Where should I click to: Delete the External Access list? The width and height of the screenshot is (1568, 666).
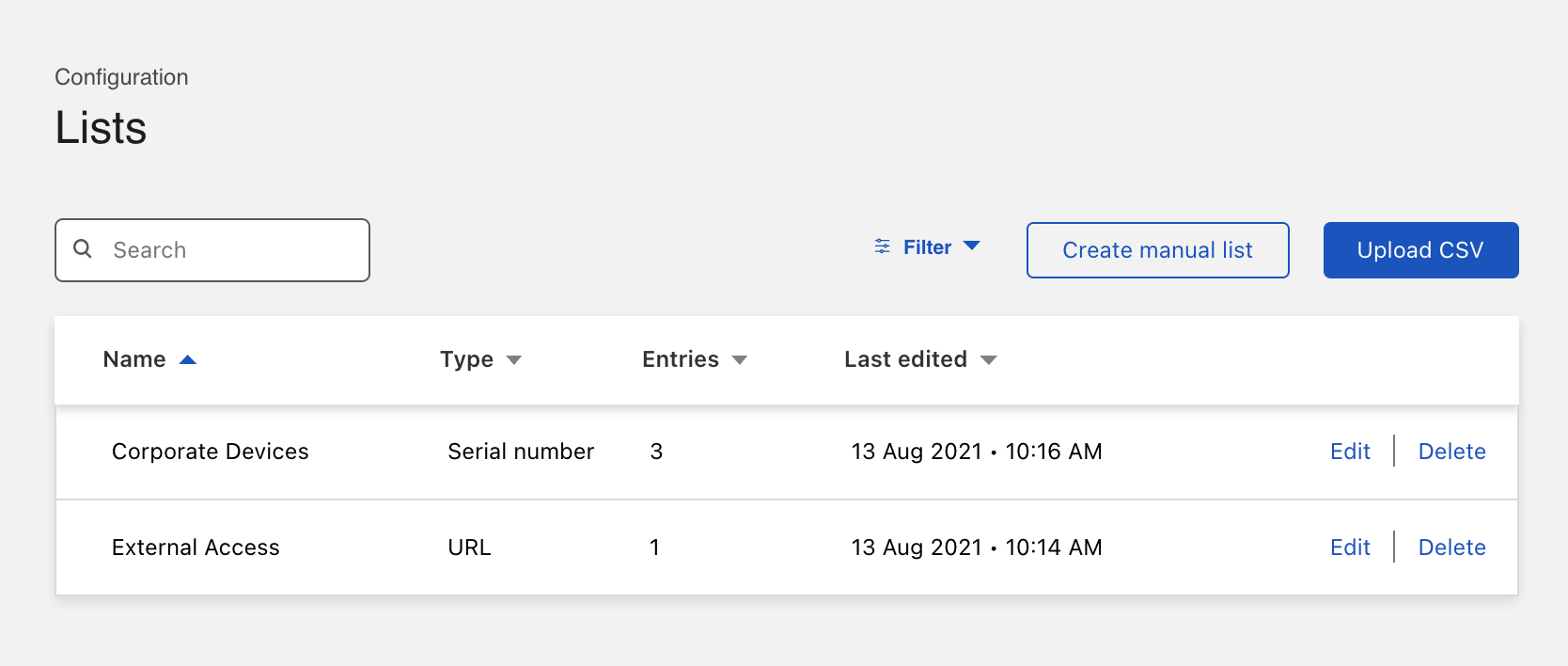[1451, 547]
